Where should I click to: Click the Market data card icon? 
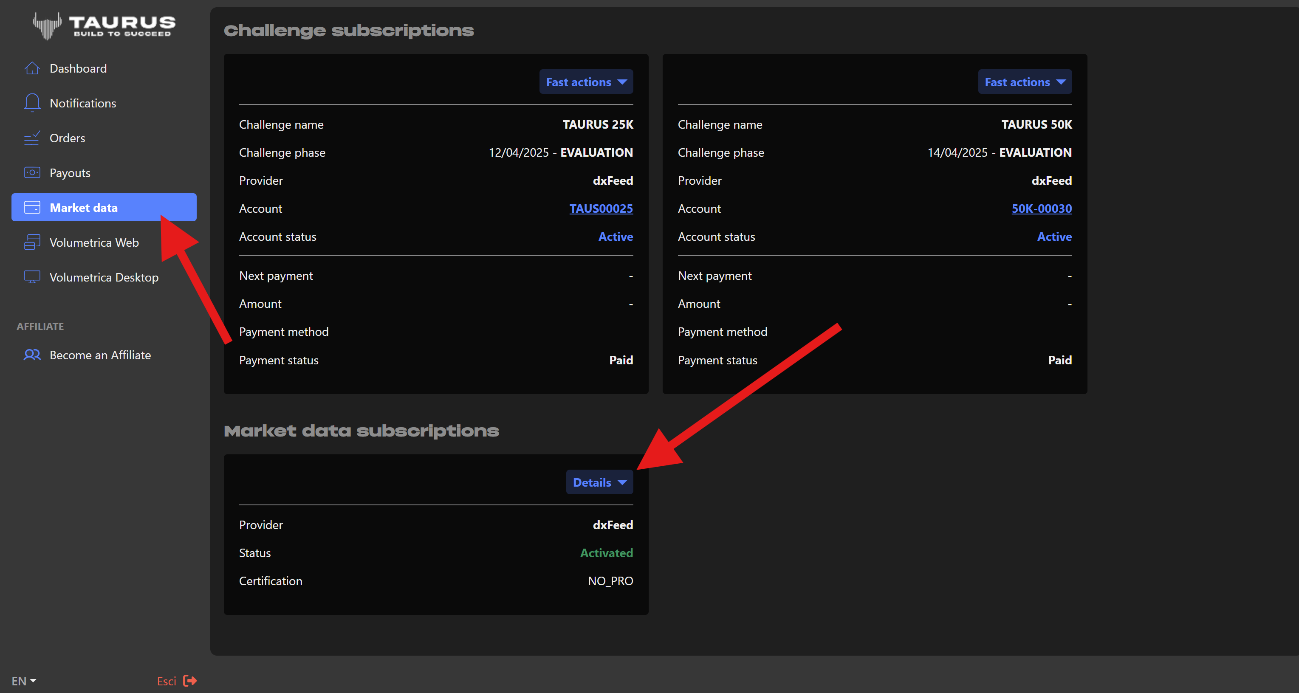pos(32,208)
